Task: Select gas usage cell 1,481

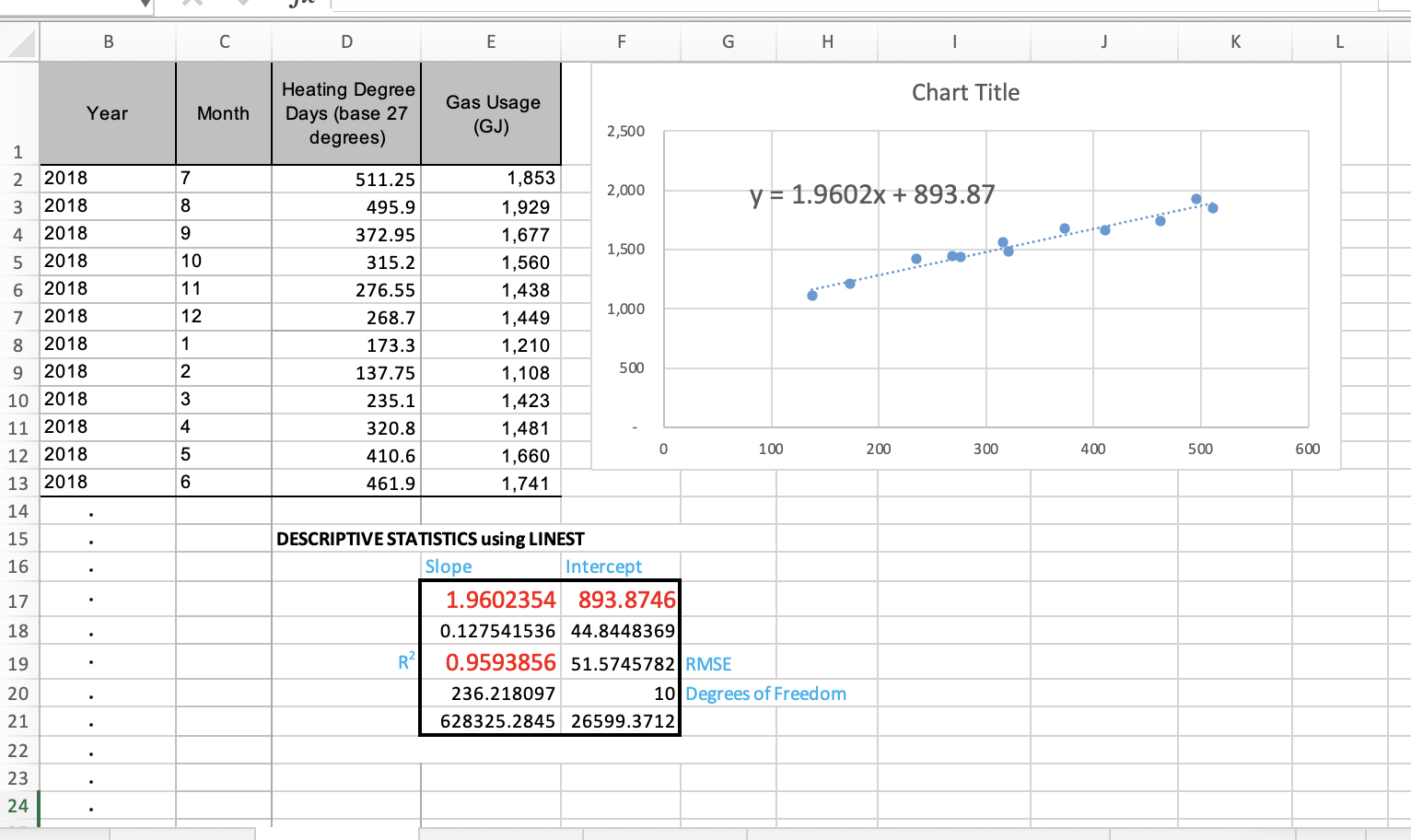Action: pos(491,427)
